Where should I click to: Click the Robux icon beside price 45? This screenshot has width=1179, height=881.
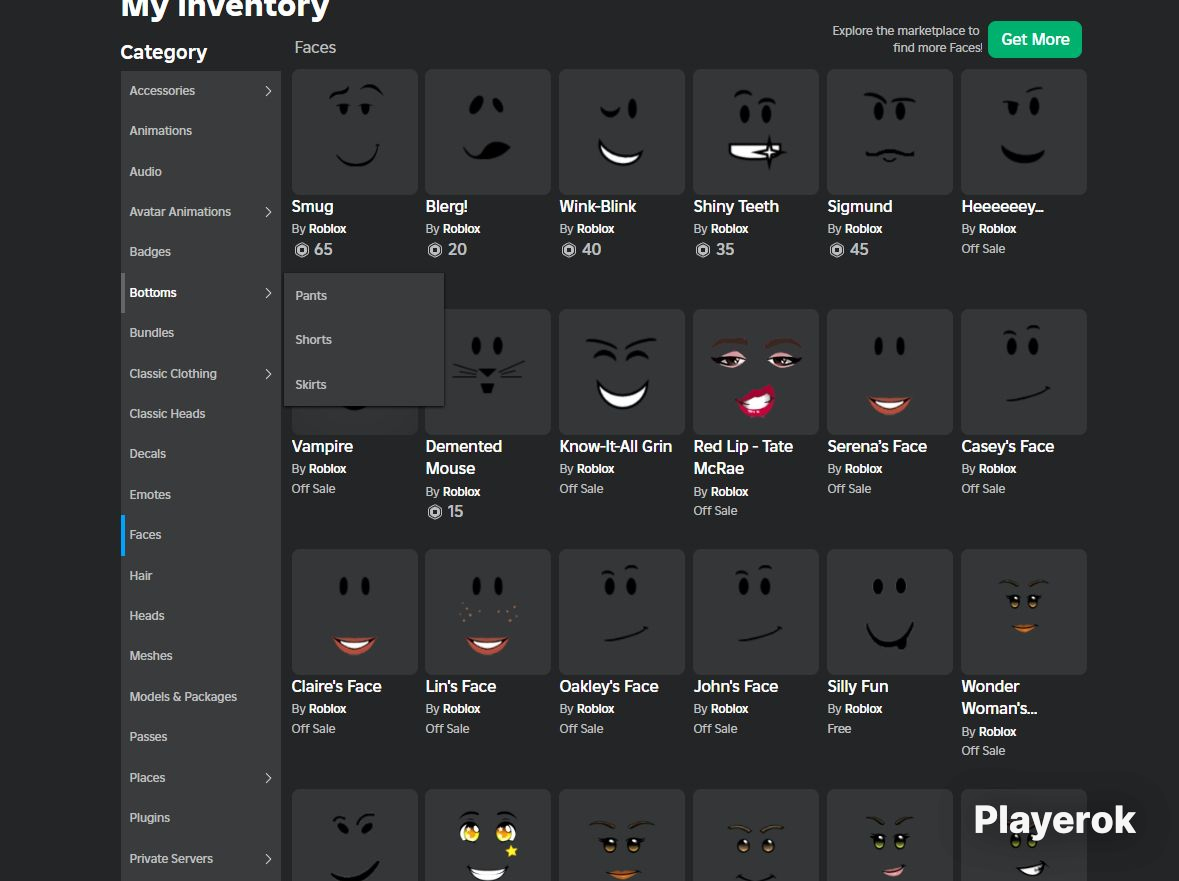coord(837,250)
